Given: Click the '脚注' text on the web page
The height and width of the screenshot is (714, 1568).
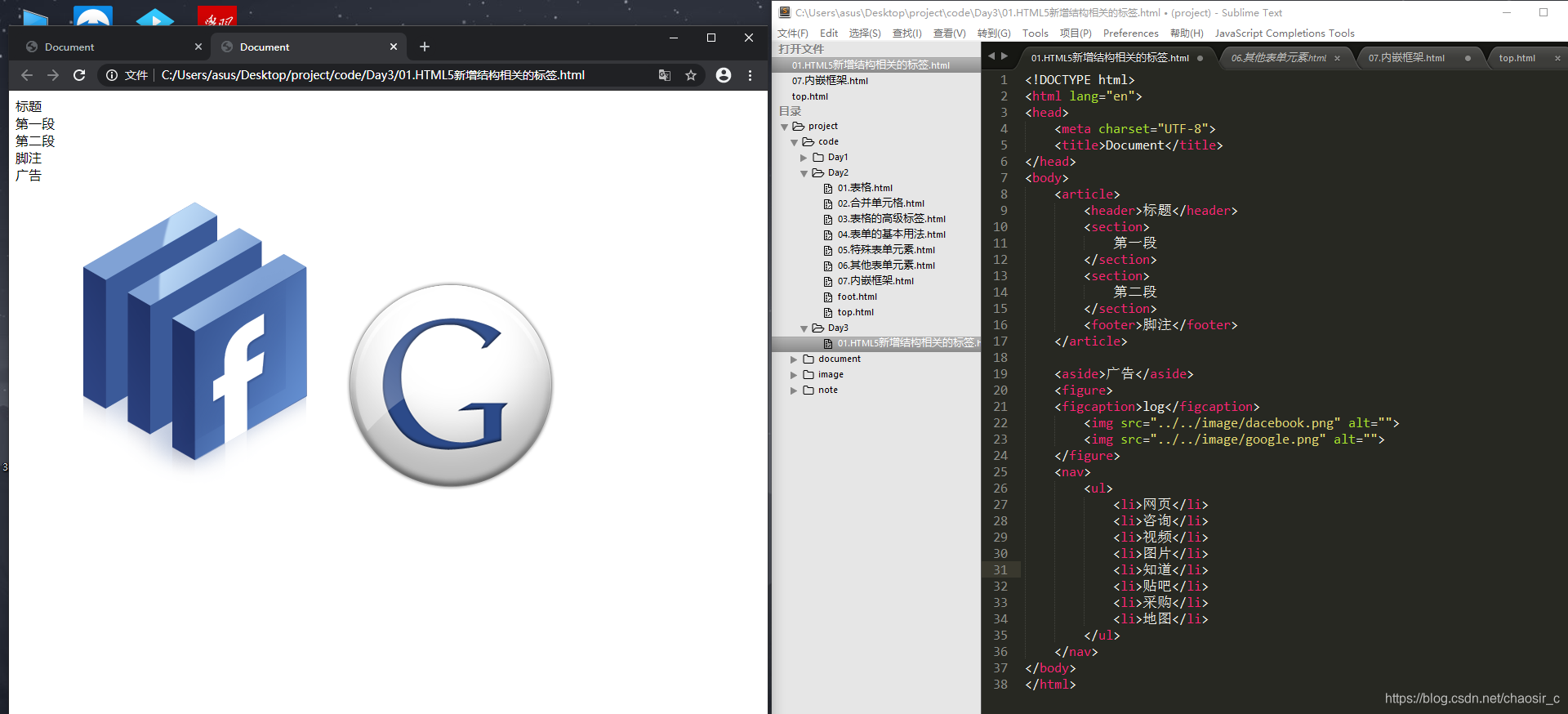Looking at the screenshot, I should [29, 158].
